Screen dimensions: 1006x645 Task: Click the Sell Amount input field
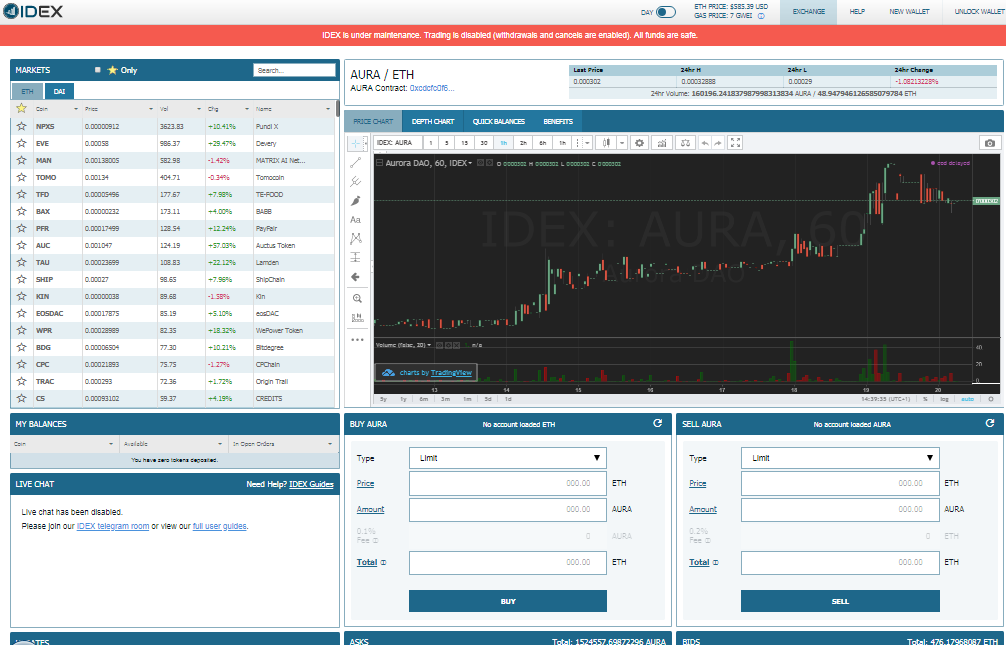[840, 509]
